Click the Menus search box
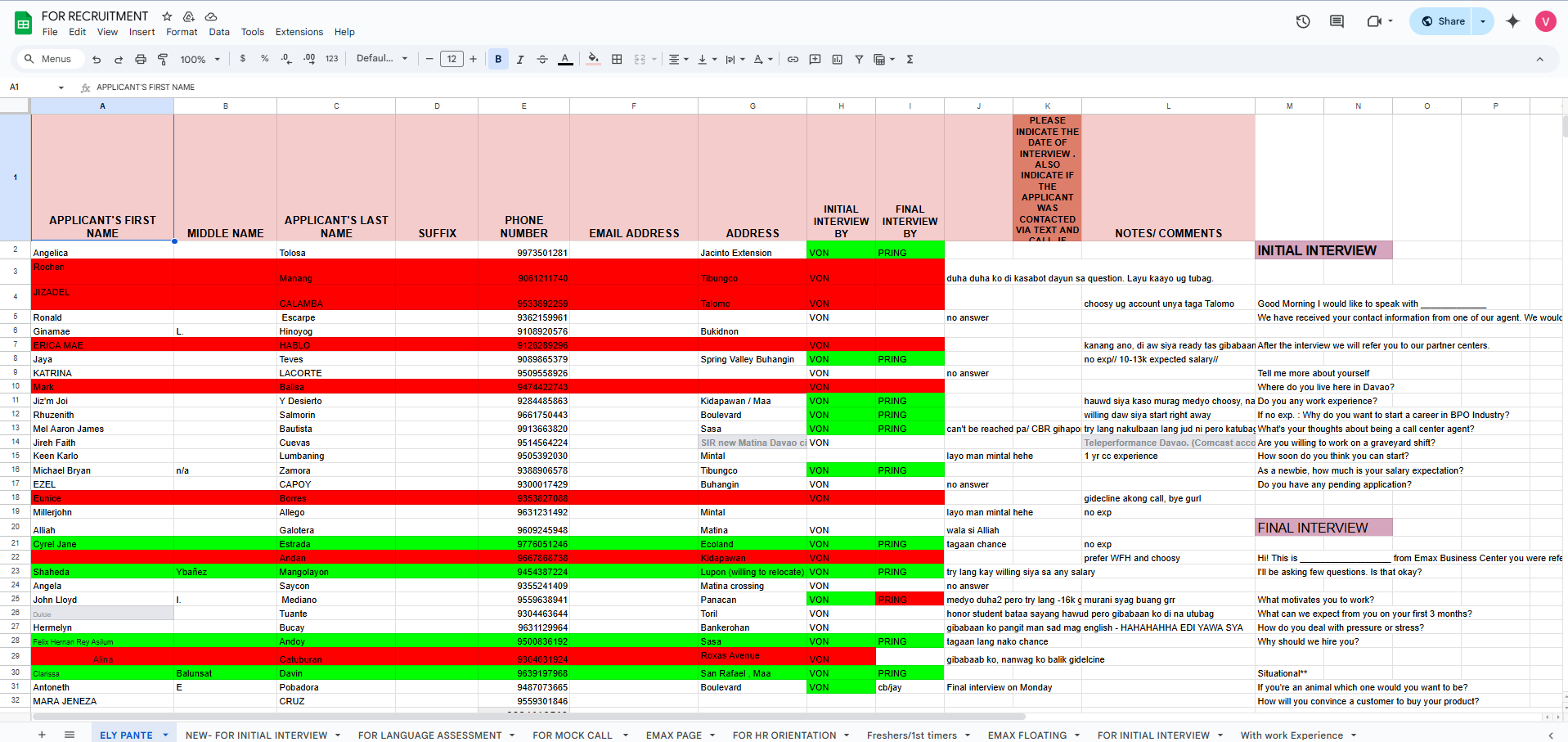 (x=49, y=59)
